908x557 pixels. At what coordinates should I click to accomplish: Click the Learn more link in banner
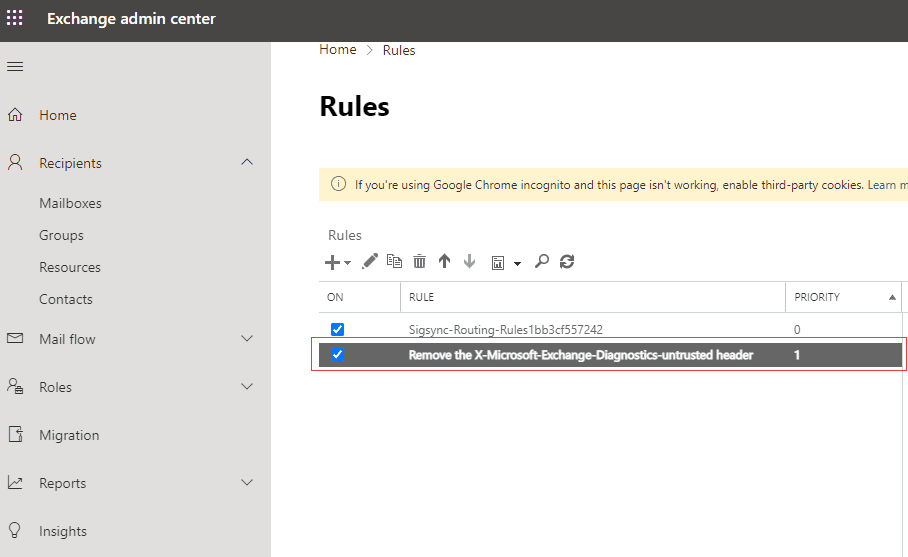click(888, 185)
